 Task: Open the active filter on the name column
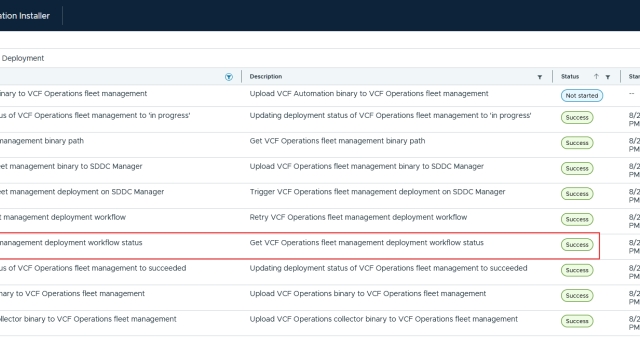tap(229, 77)
